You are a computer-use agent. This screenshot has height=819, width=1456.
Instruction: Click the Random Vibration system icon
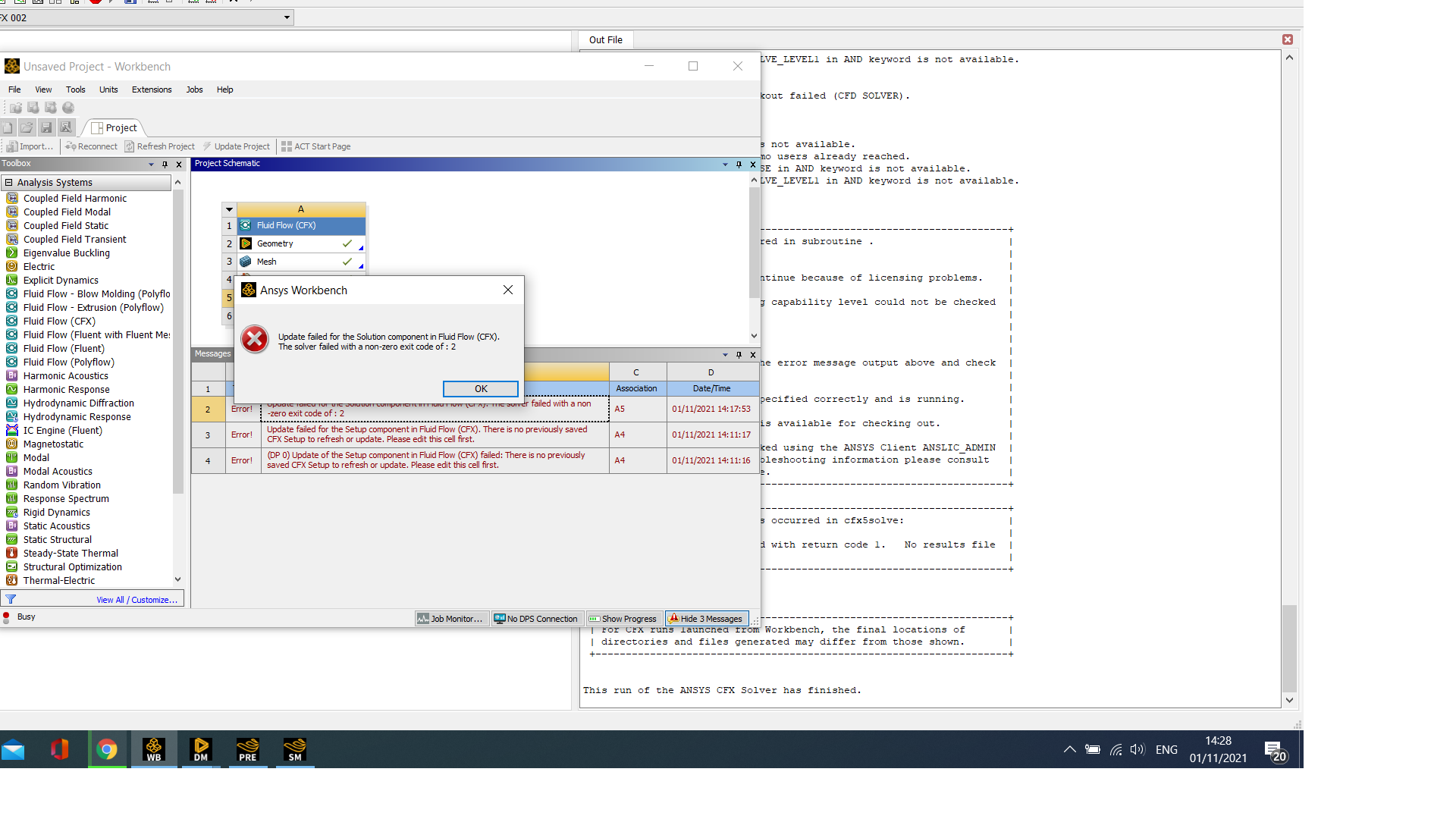pyautogui.click(x=12, y=485)
